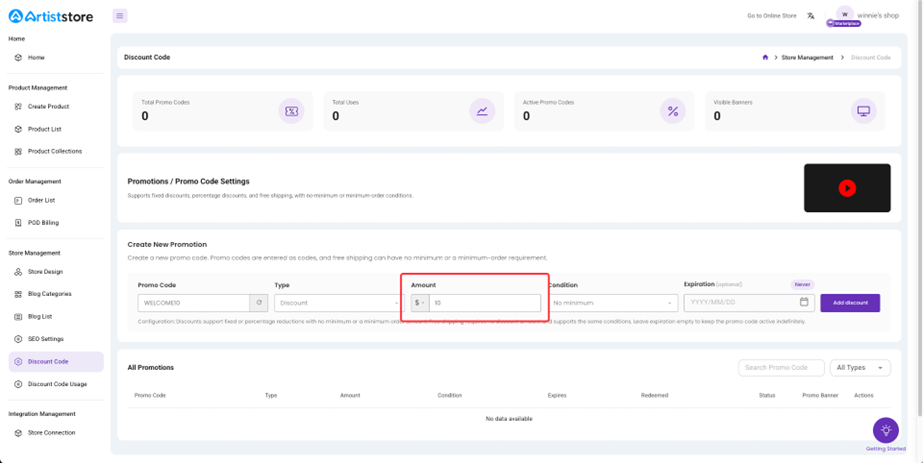Click the Amount value input field
Screen dimensions: 923x463
pyautogui.click(x=485, y=303)
